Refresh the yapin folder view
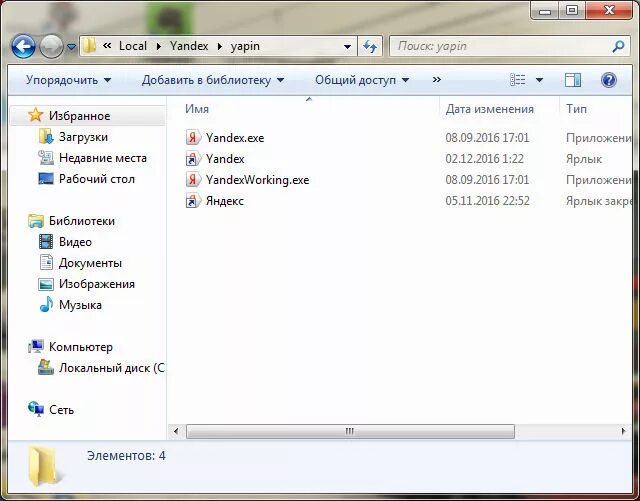 [370, 47]
